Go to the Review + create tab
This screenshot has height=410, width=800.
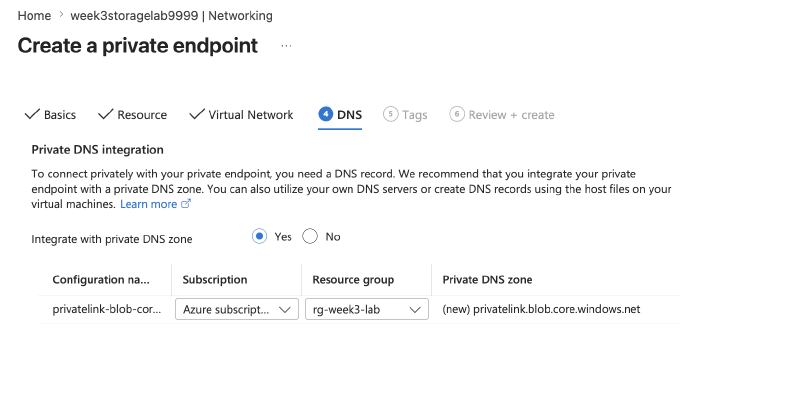click(x=502, y=115)
